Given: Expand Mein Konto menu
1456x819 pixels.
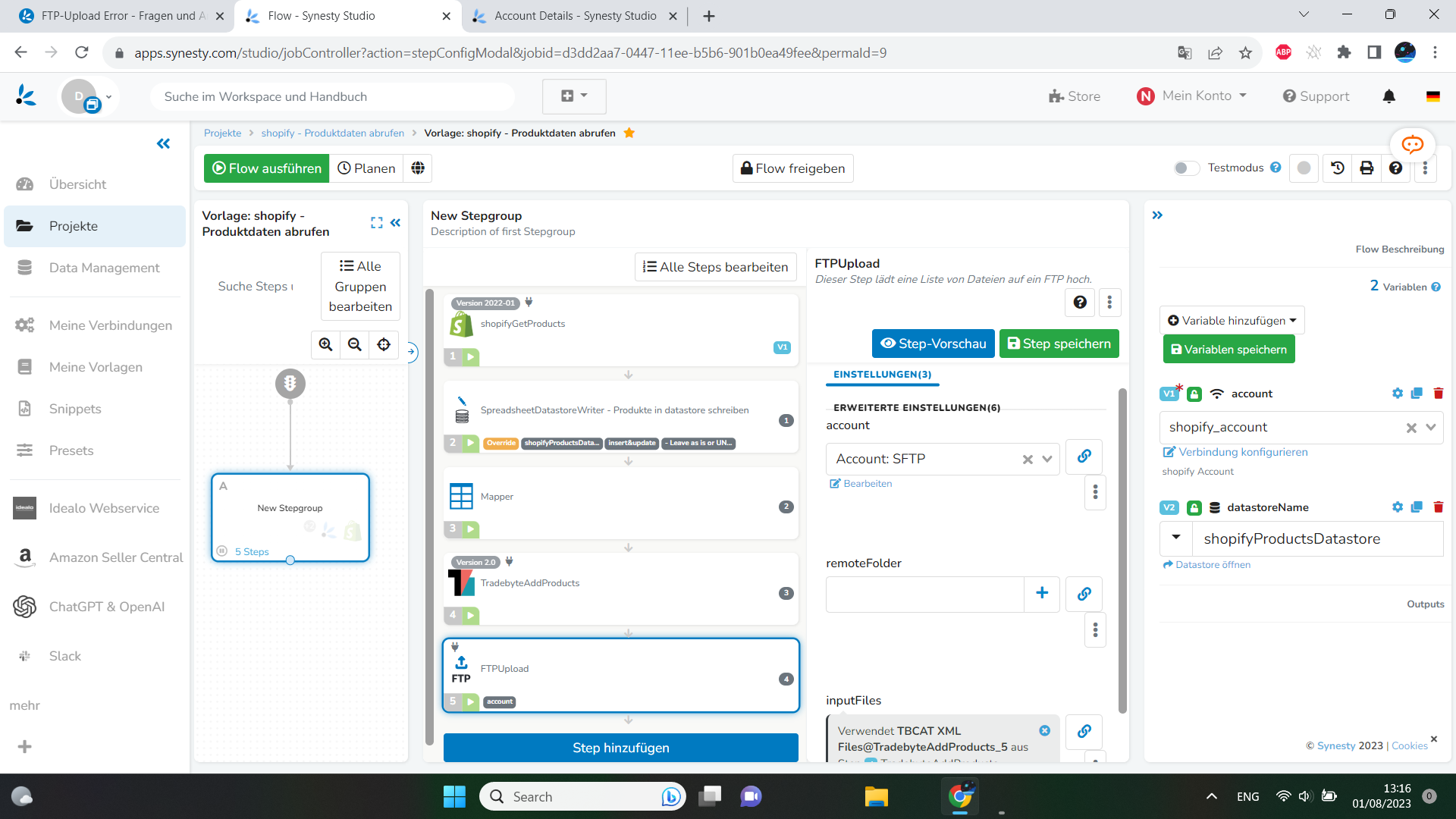Looking at the screenshot, I should [1191, 96].
